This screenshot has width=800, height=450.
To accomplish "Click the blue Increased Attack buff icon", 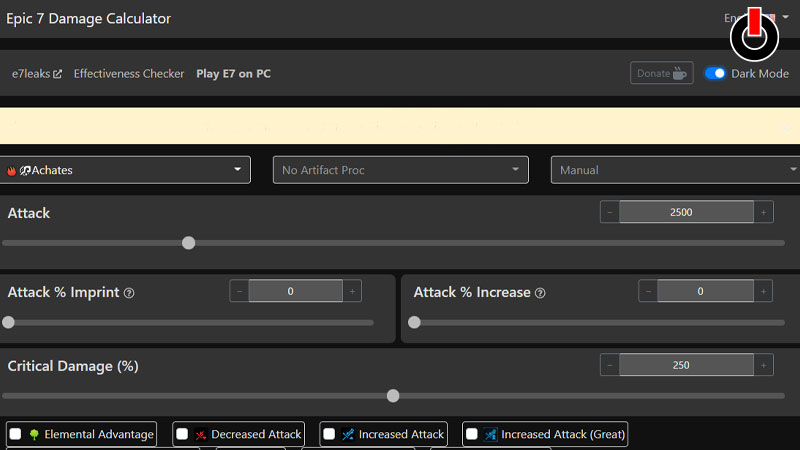I will coord(348,435).
